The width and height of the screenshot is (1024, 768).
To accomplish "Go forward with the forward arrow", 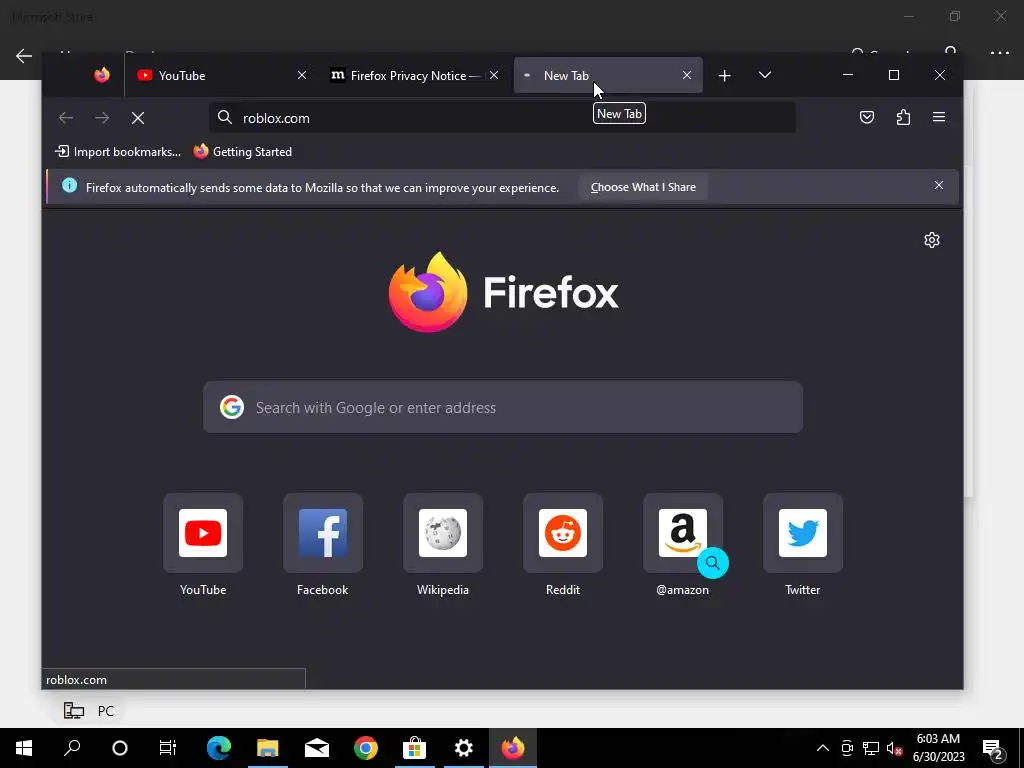I will [102, 118].
